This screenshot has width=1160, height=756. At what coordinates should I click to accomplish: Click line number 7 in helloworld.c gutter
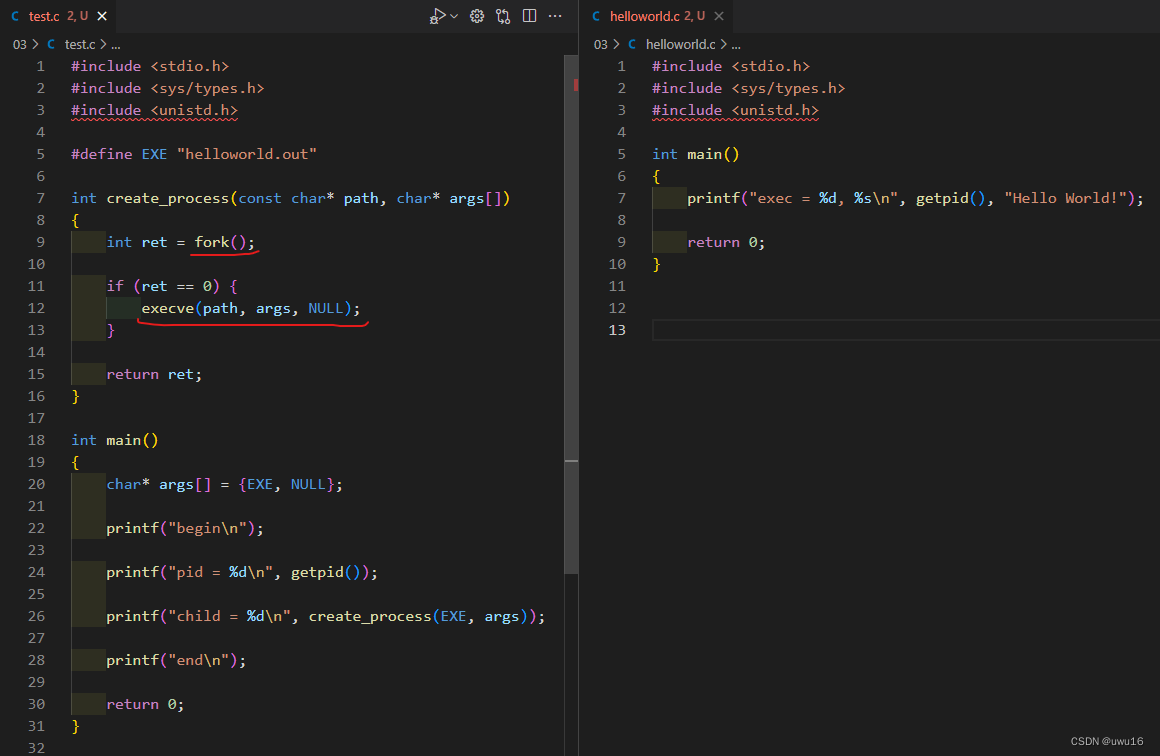[621, 198]
